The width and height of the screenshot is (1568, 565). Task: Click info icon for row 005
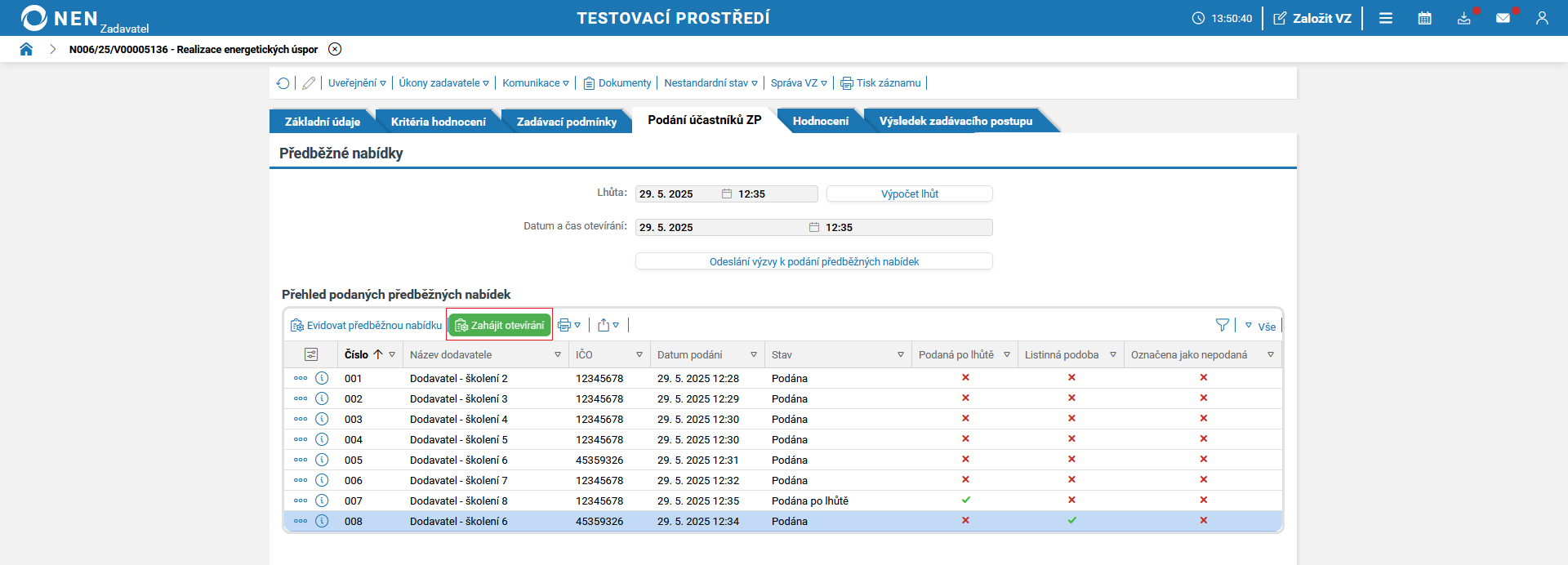(322, 460)
